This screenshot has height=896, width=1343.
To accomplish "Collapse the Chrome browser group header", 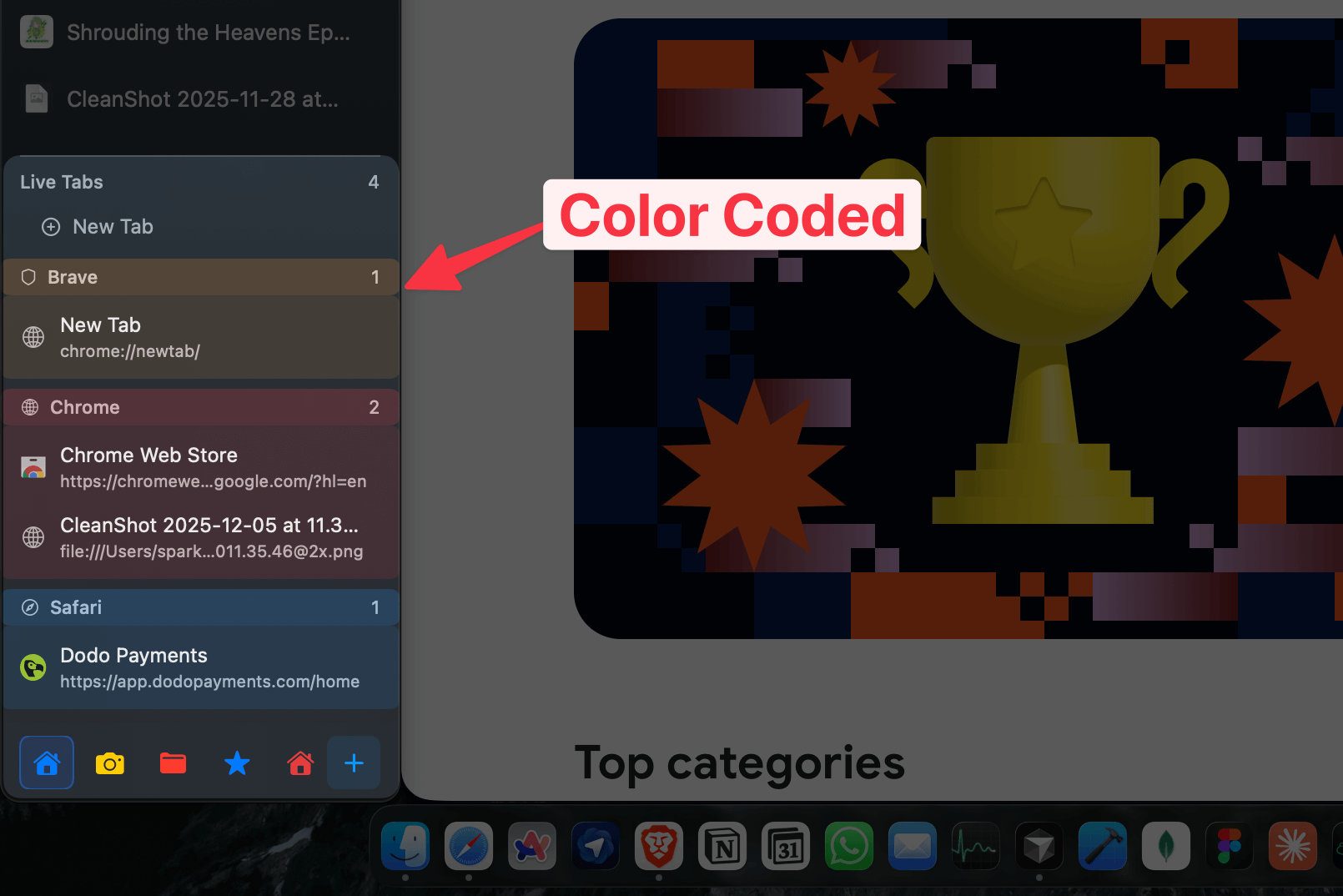I will click(200, 407).
